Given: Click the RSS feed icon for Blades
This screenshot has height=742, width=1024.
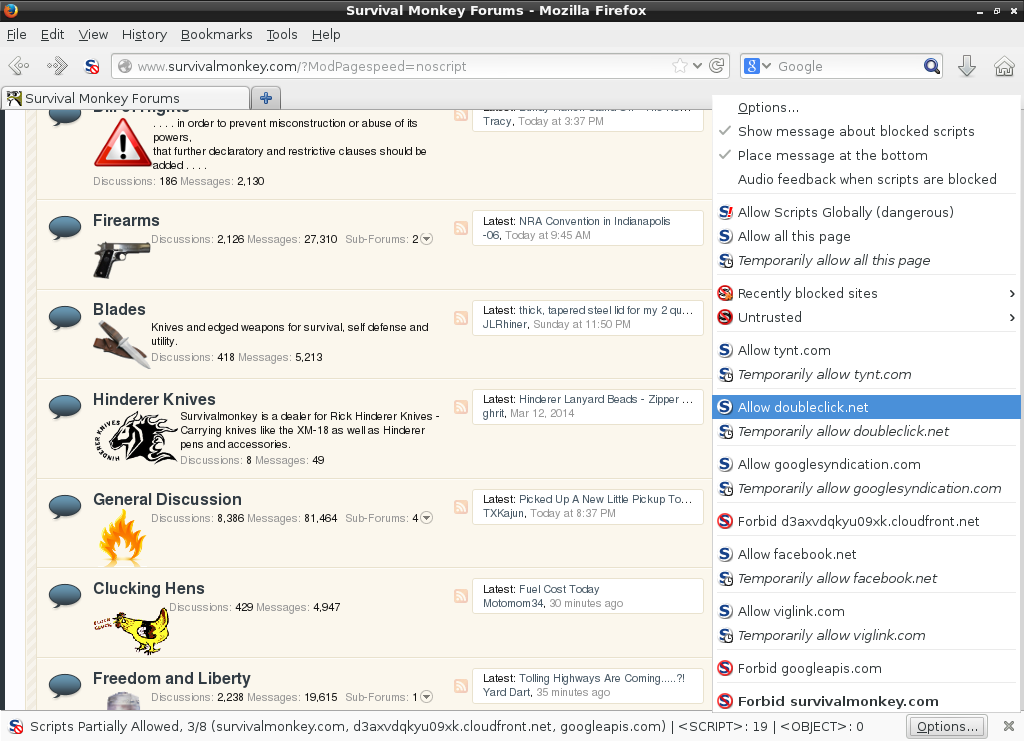Looking at the screenshot, I should coord(461,317).
